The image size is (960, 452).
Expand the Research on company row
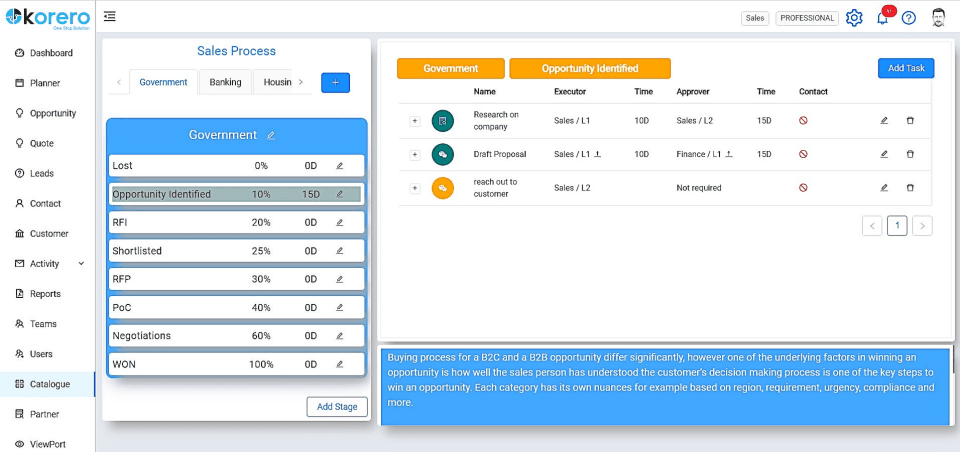[414, 120]
